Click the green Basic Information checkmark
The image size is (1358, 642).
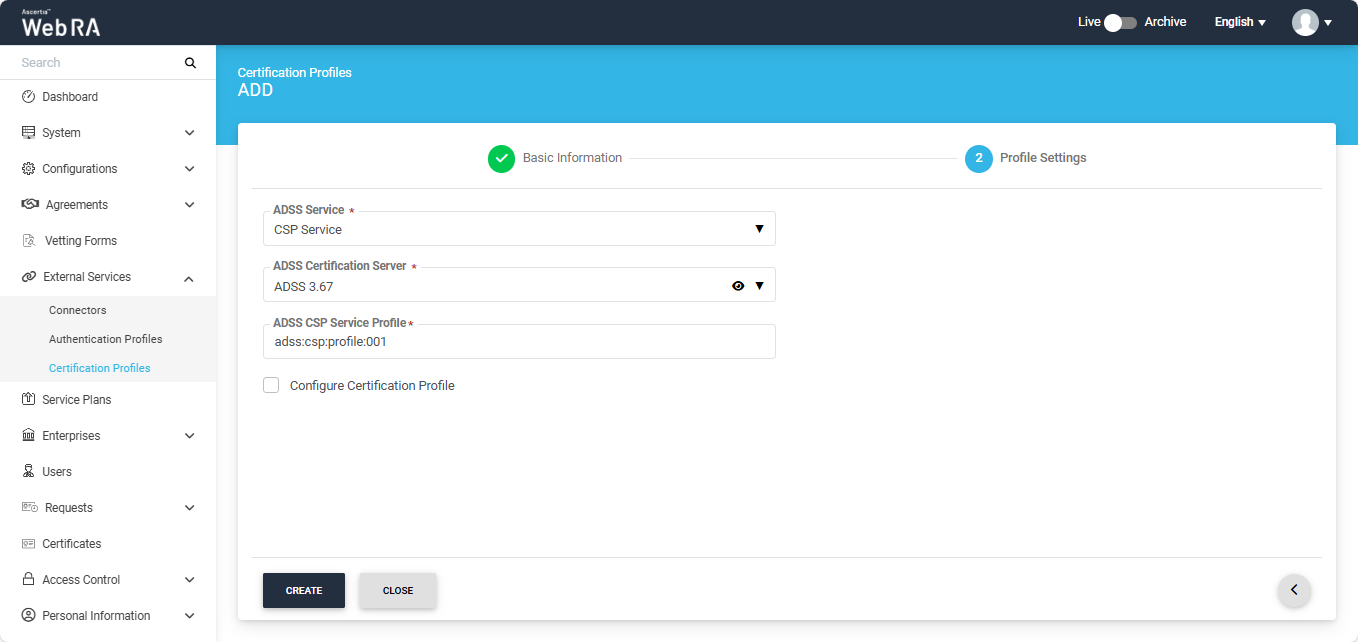(x=501, y=158)
